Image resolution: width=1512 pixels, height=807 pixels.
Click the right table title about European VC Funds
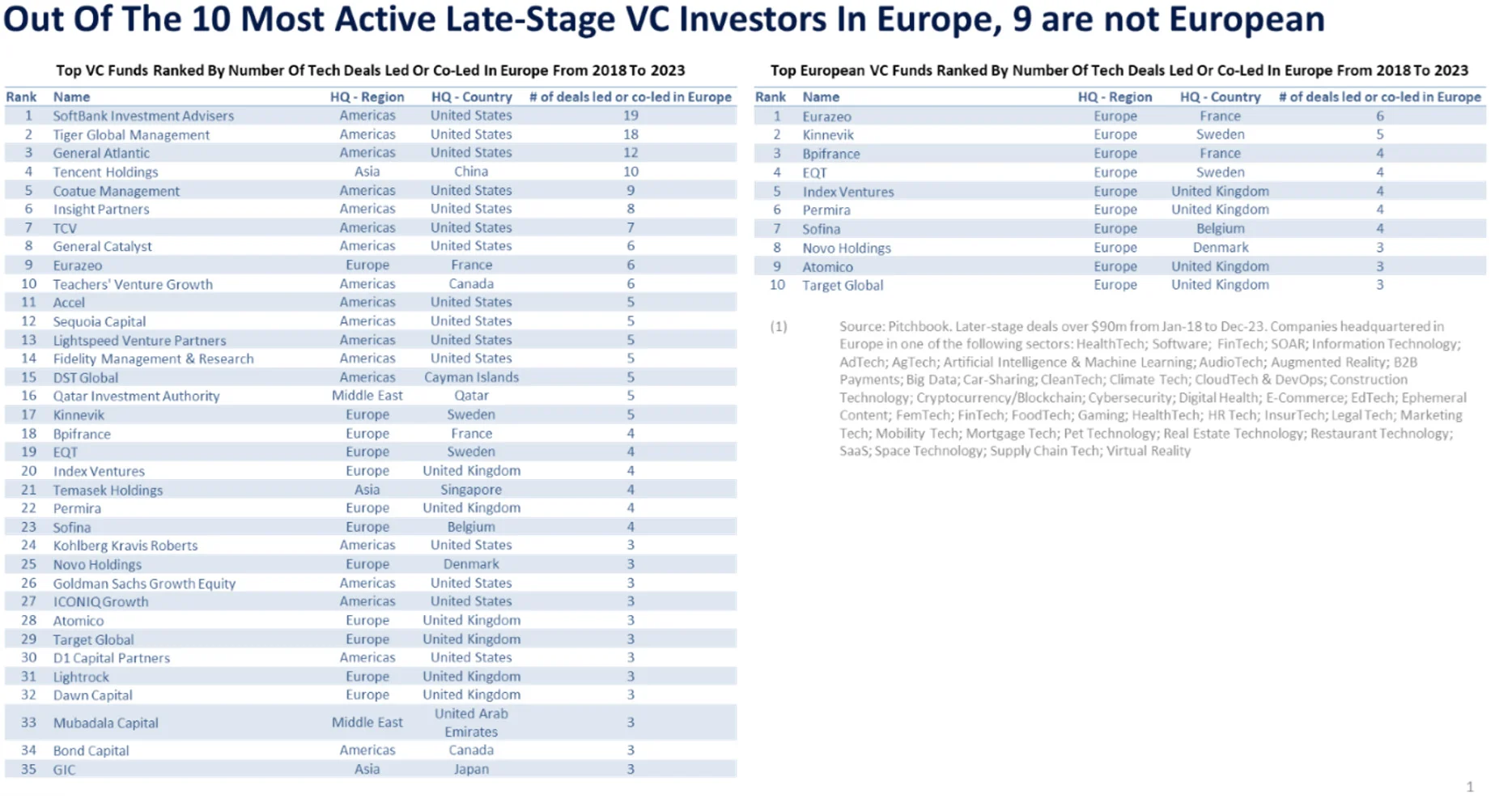(1119, 70)
